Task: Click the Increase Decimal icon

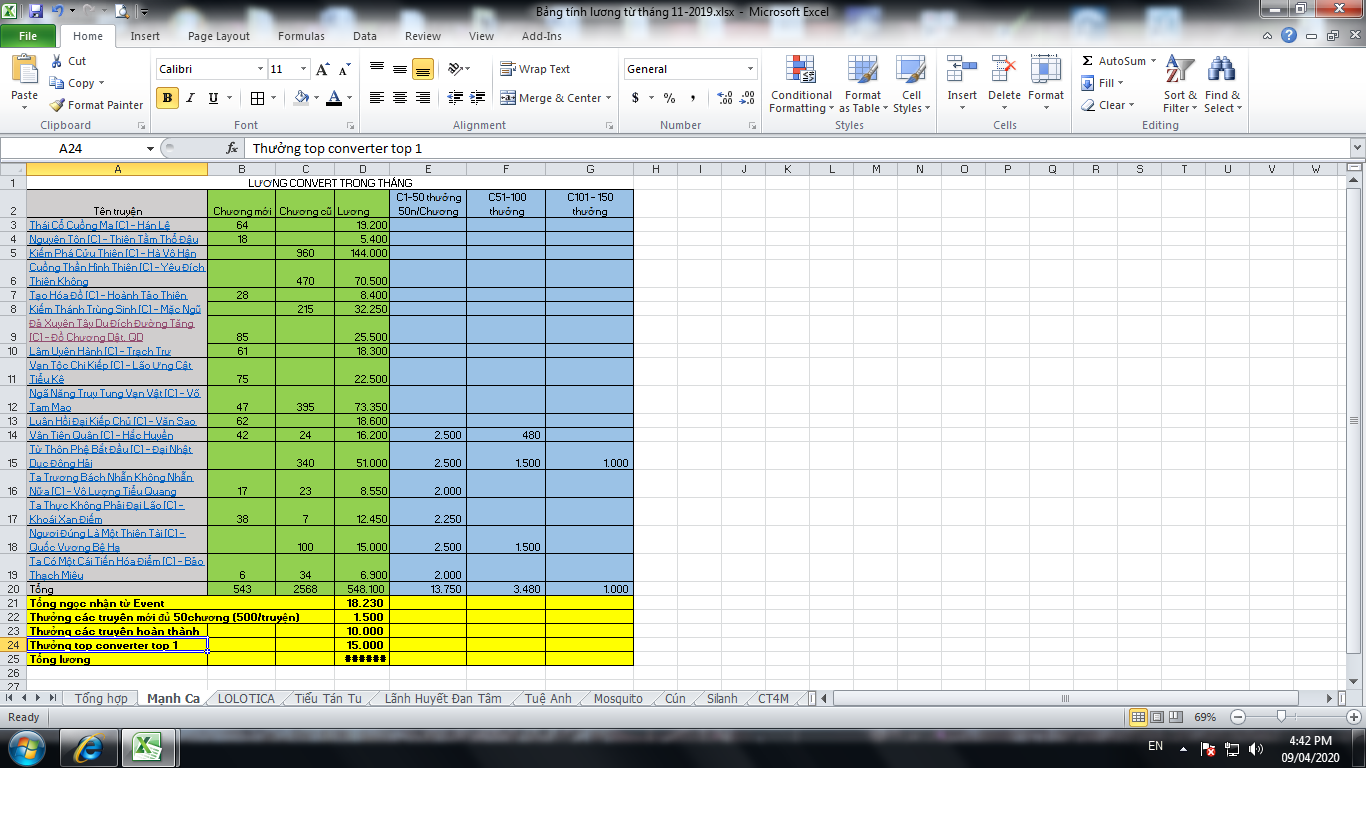Action: point(725,98)
